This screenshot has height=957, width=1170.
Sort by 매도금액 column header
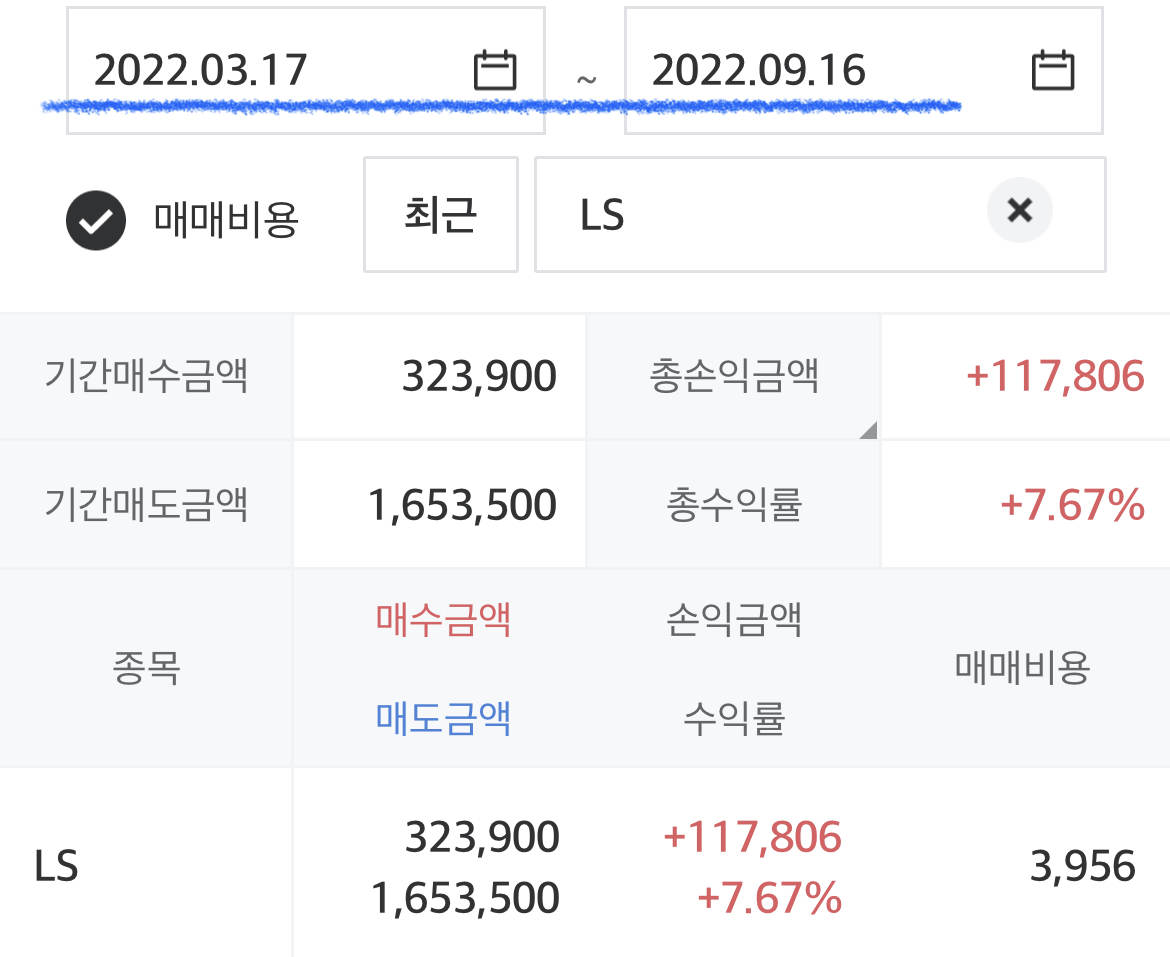pos(443,718)
